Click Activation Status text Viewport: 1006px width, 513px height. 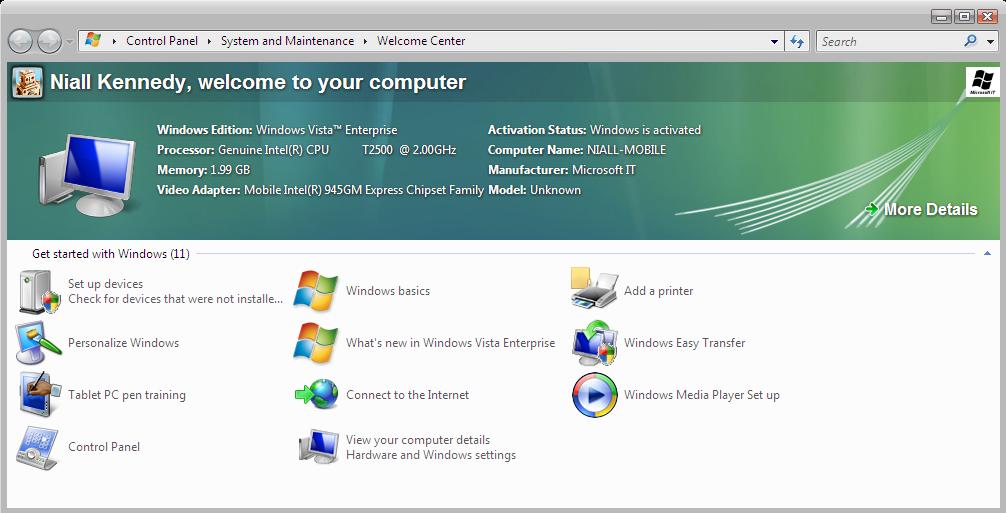click(x=594, y=130)
